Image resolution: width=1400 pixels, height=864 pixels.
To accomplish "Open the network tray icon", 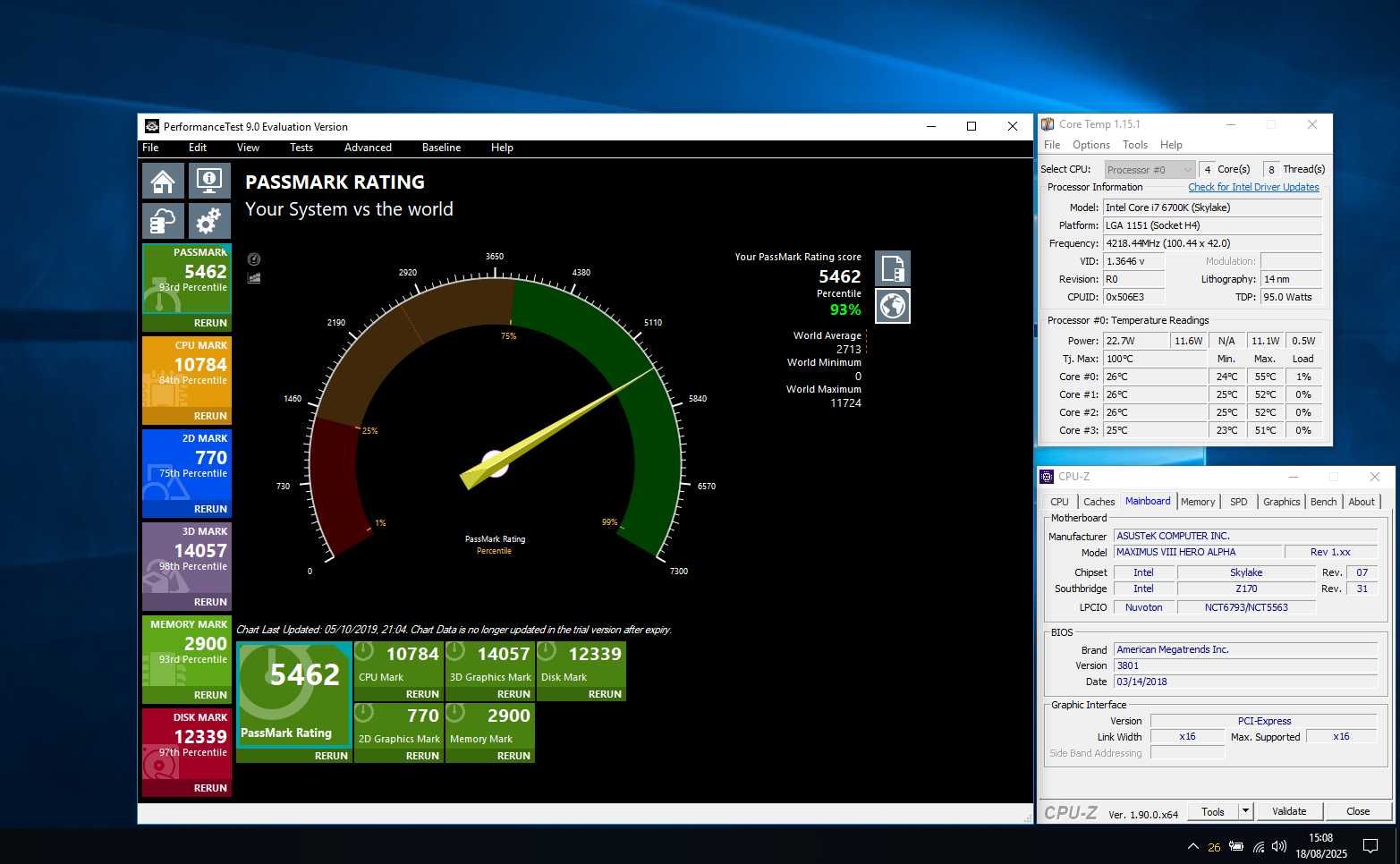I will (1258, 846).
